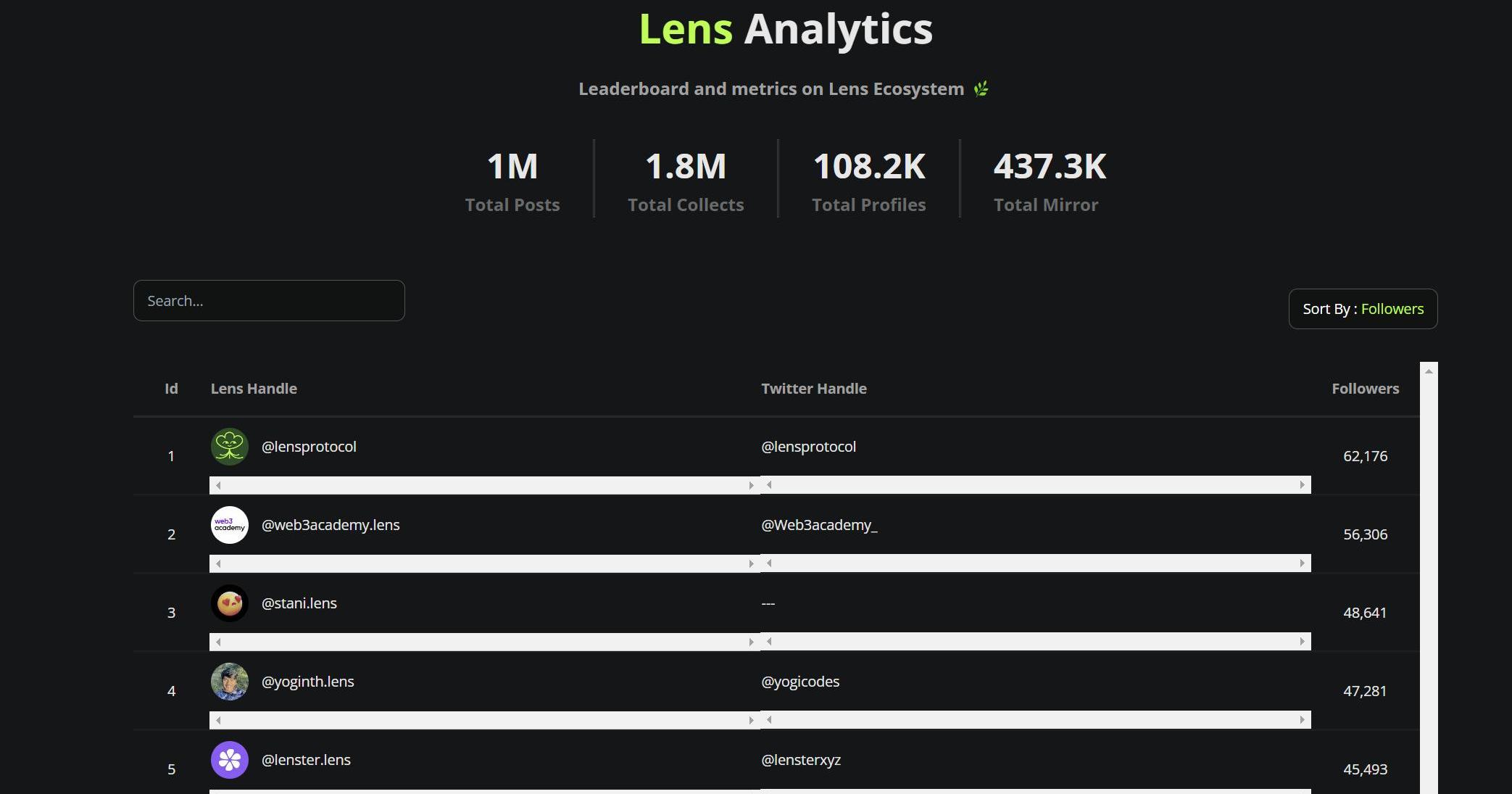
Task: Click the lensprotocol profile avatar
Action: pyautogui.click(x=229, y=447)
